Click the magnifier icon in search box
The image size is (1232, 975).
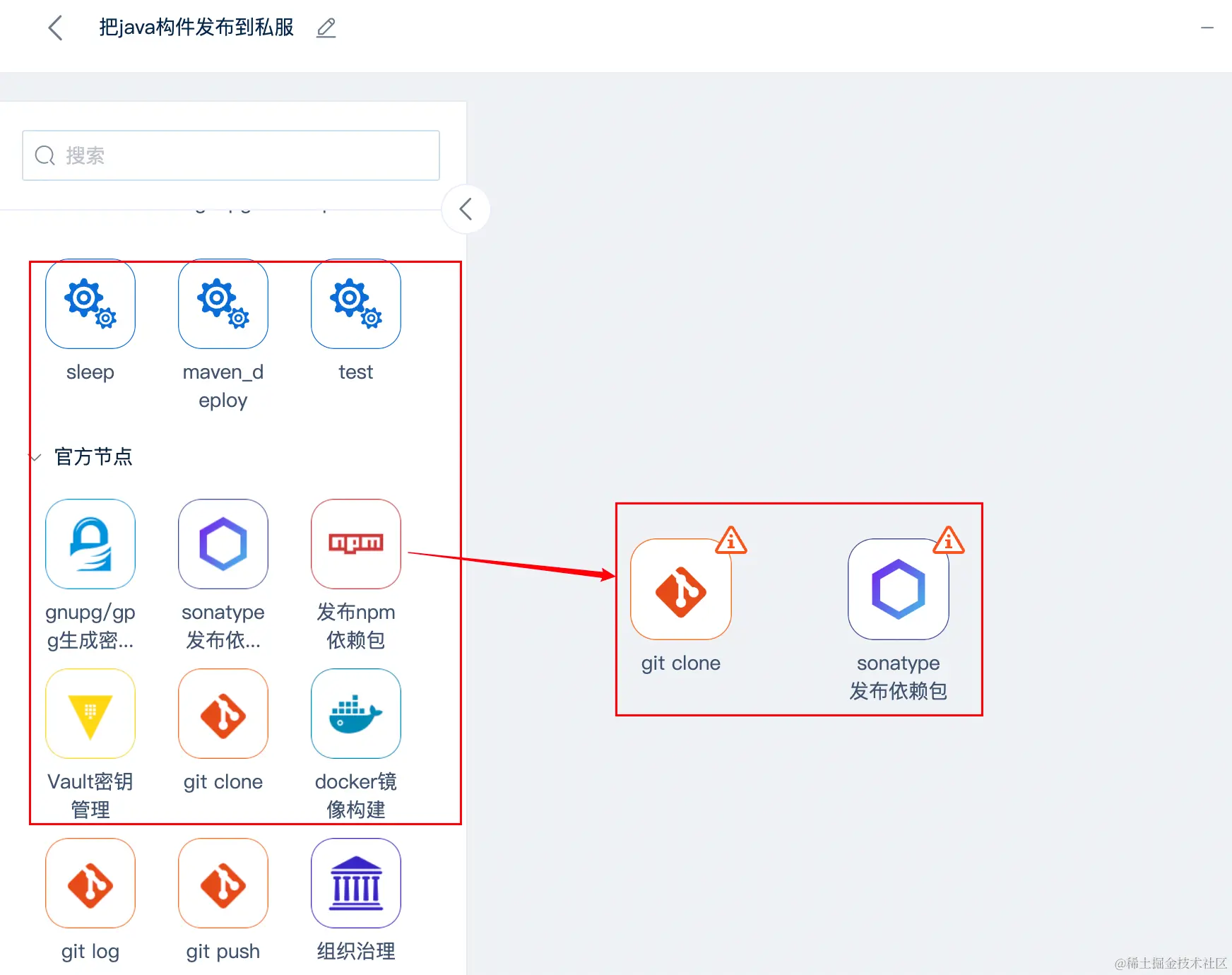[x=45, y=155]
